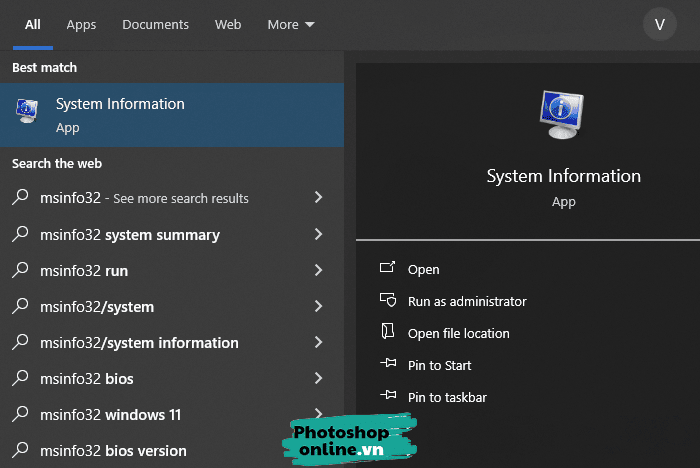Click the large System Information icon in preview pane
Screen dimensions: 700x468
[x=563, y=113]
